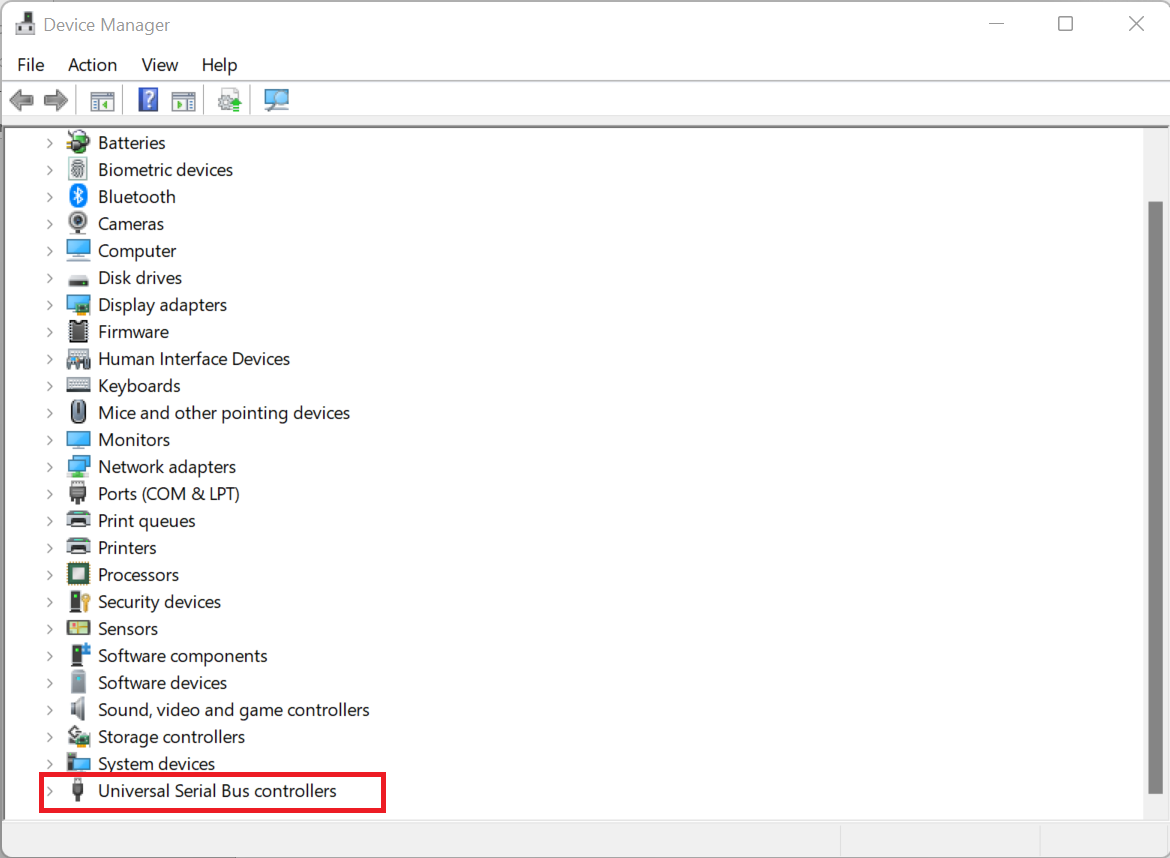Click the Processors chip icon
The height and width of the screenshot is (858, 1170).
(78, 575)
